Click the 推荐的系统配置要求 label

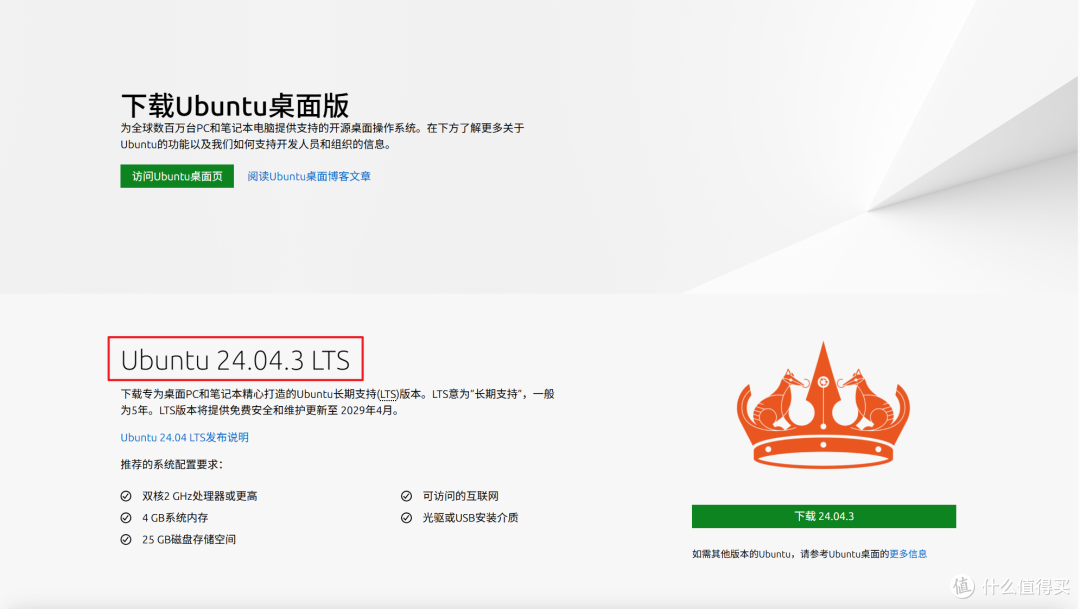[x=172, y=464]
